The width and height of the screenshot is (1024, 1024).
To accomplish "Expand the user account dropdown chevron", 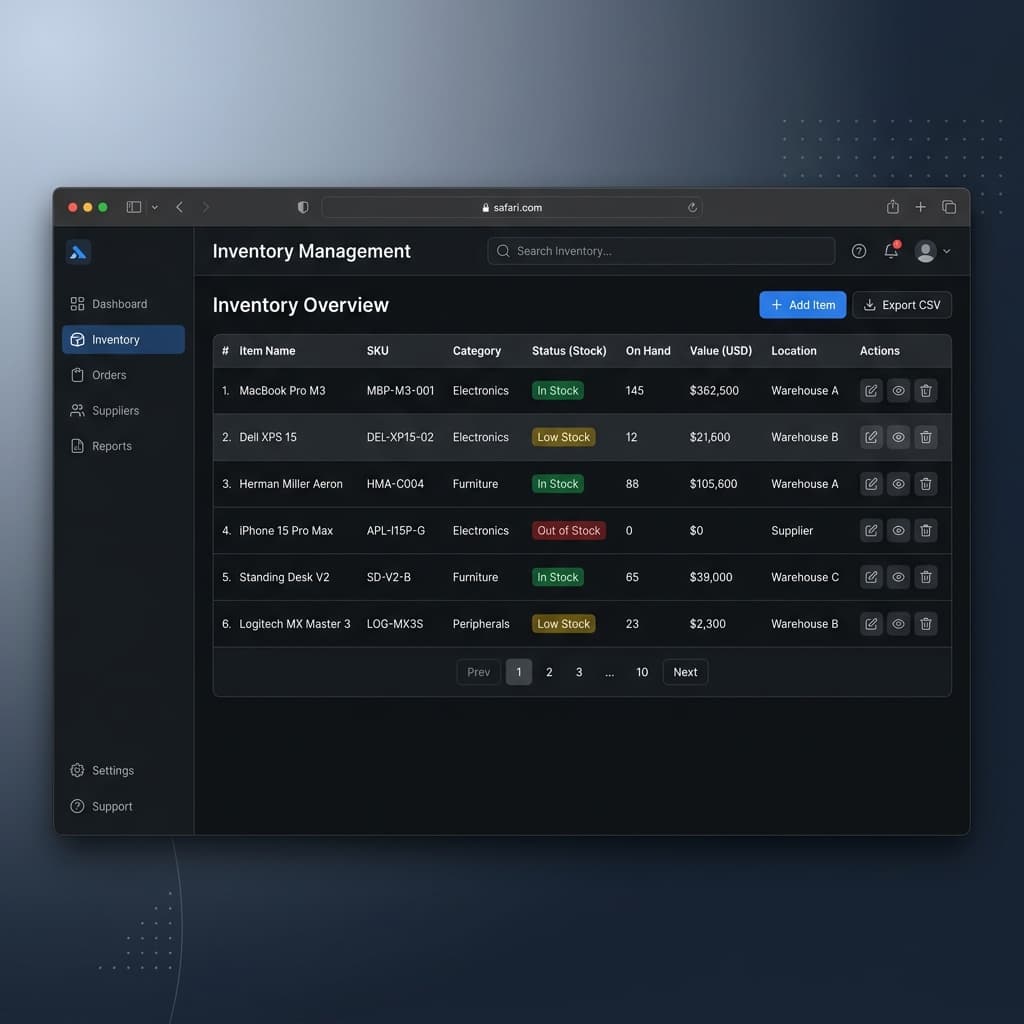I will pos(946,251).
